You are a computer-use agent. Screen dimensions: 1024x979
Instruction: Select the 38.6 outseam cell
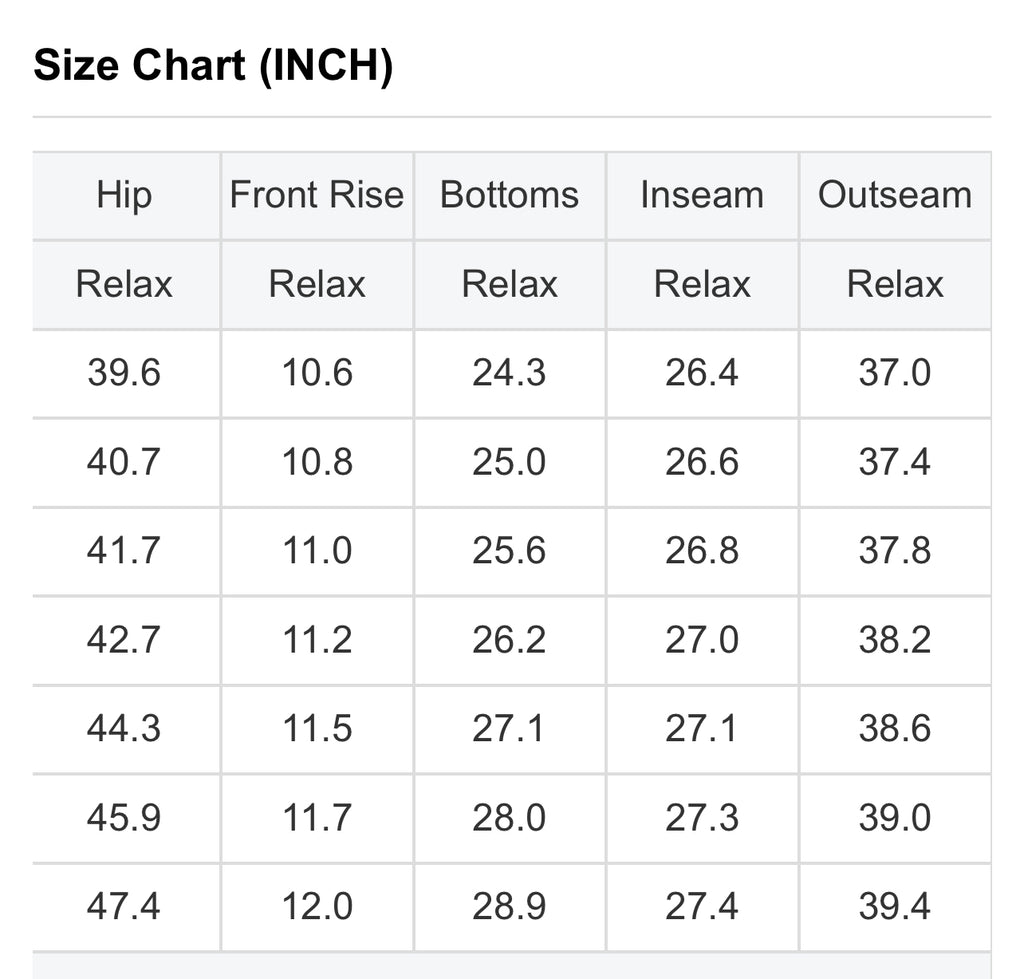(895, 729)
